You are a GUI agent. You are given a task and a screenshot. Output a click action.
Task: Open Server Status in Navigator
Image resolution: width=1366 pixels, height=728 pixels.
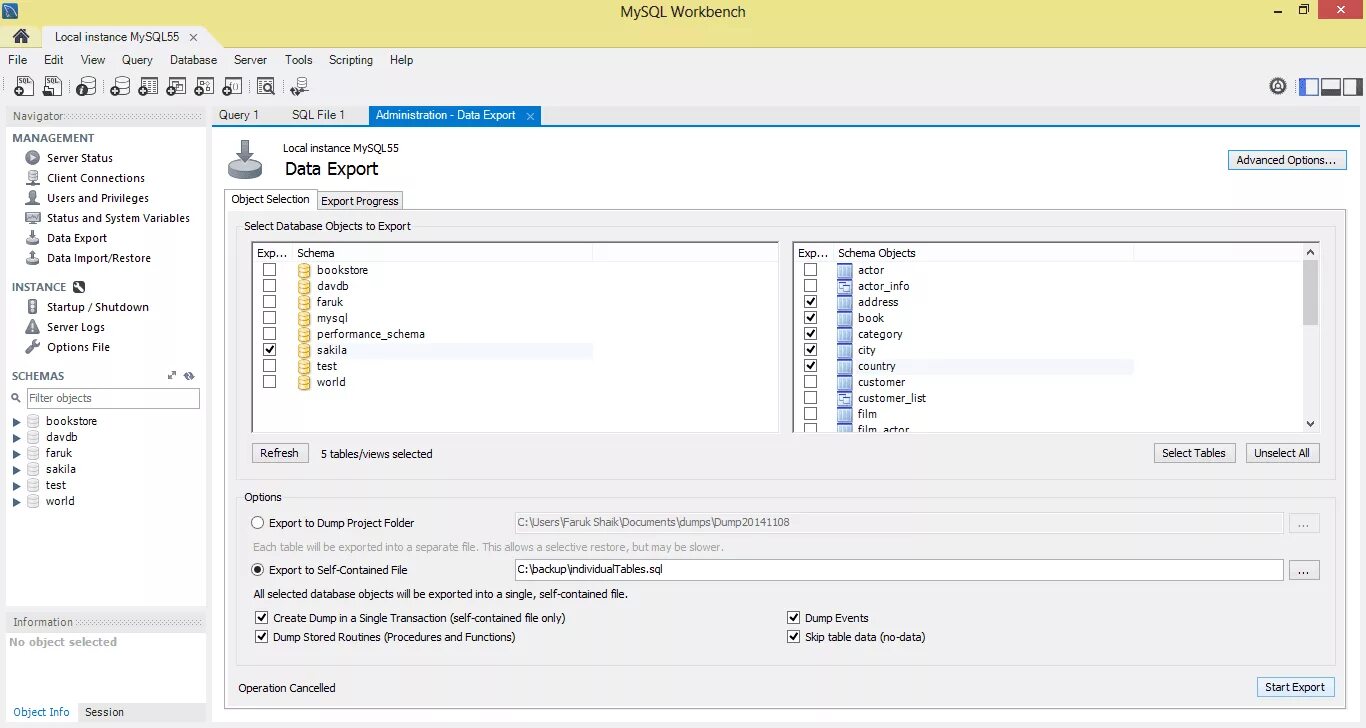click(x=80, y=158)
